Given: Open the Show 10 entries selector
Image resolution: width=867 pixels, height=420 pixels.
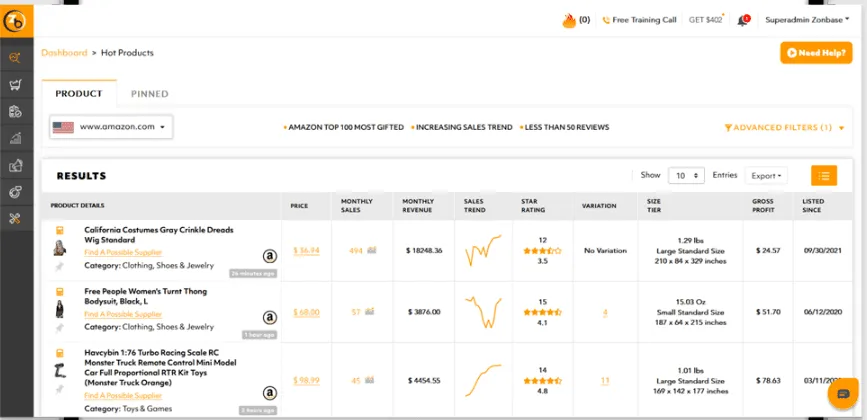Looking at the screenshot, I should coord(686,176).
